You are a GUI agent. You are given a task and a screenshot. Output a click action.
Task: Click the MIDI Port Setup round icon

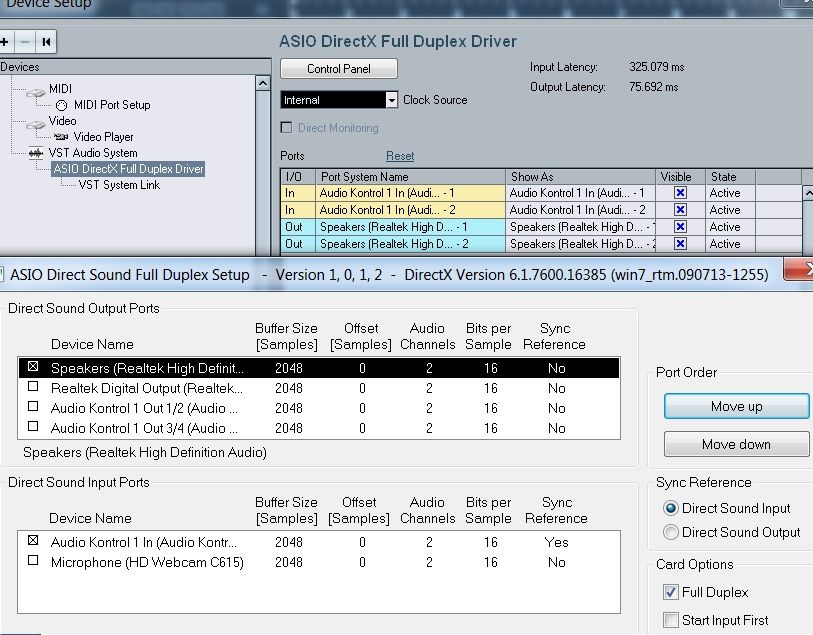(x=61, y=106)
